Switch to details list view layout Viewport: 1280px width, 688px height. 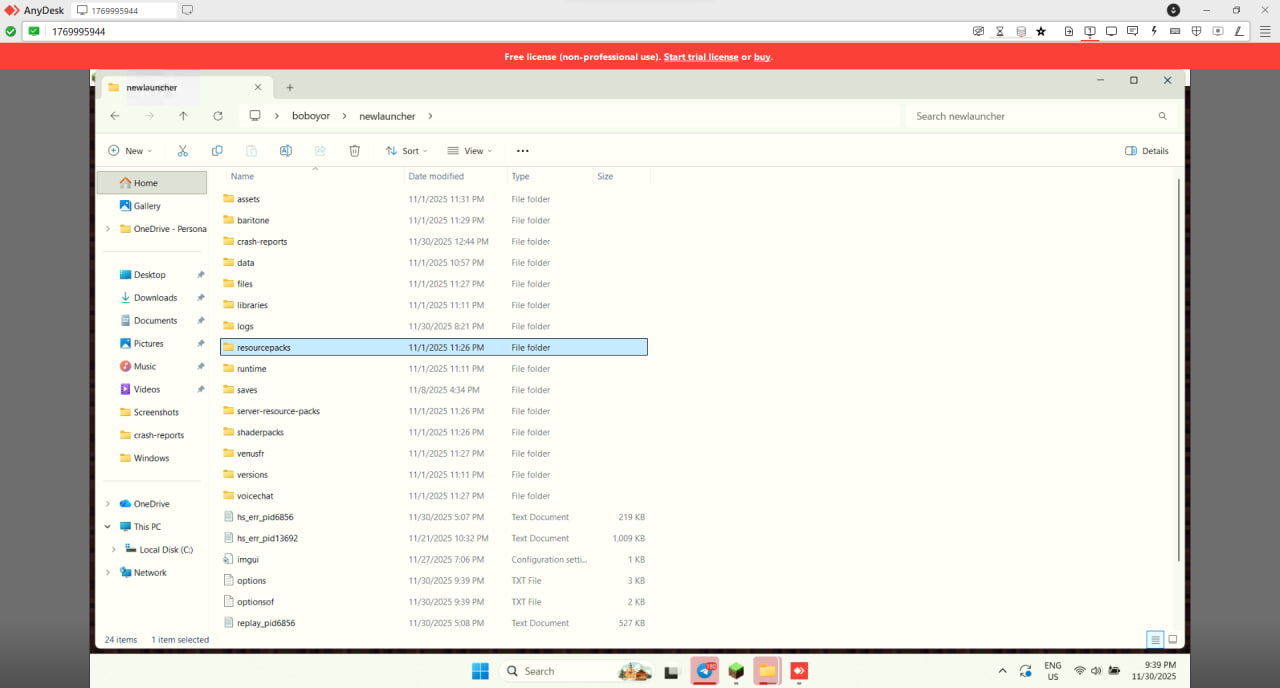(x=1155, y=639)
